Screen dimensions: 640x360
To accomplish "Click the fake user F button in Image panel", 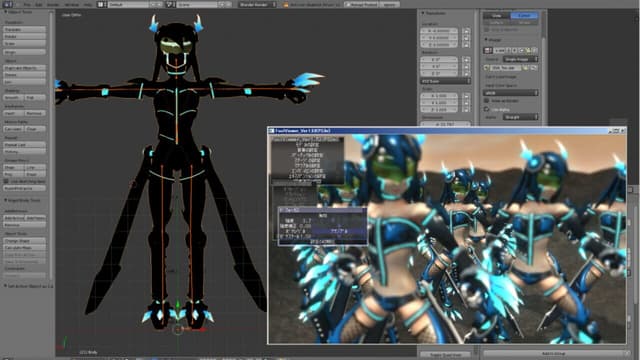I will click(x=515, y=51).
